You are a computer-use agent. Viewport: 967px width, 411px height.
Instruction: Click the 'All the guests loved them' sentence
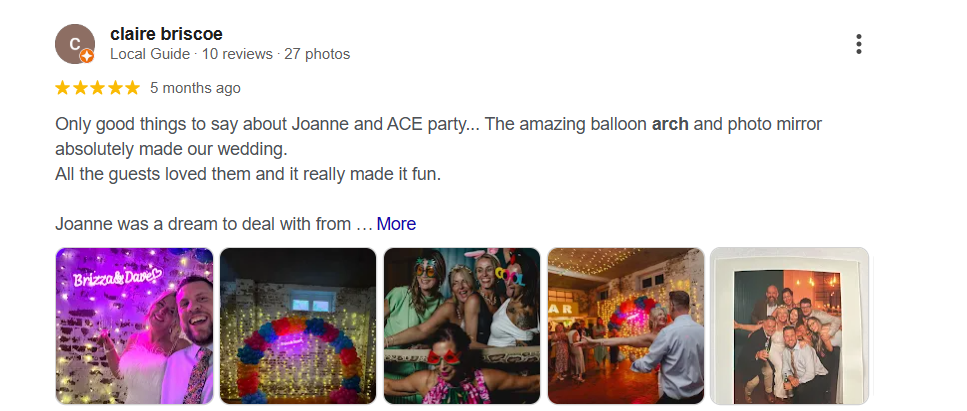pos(248,174)
